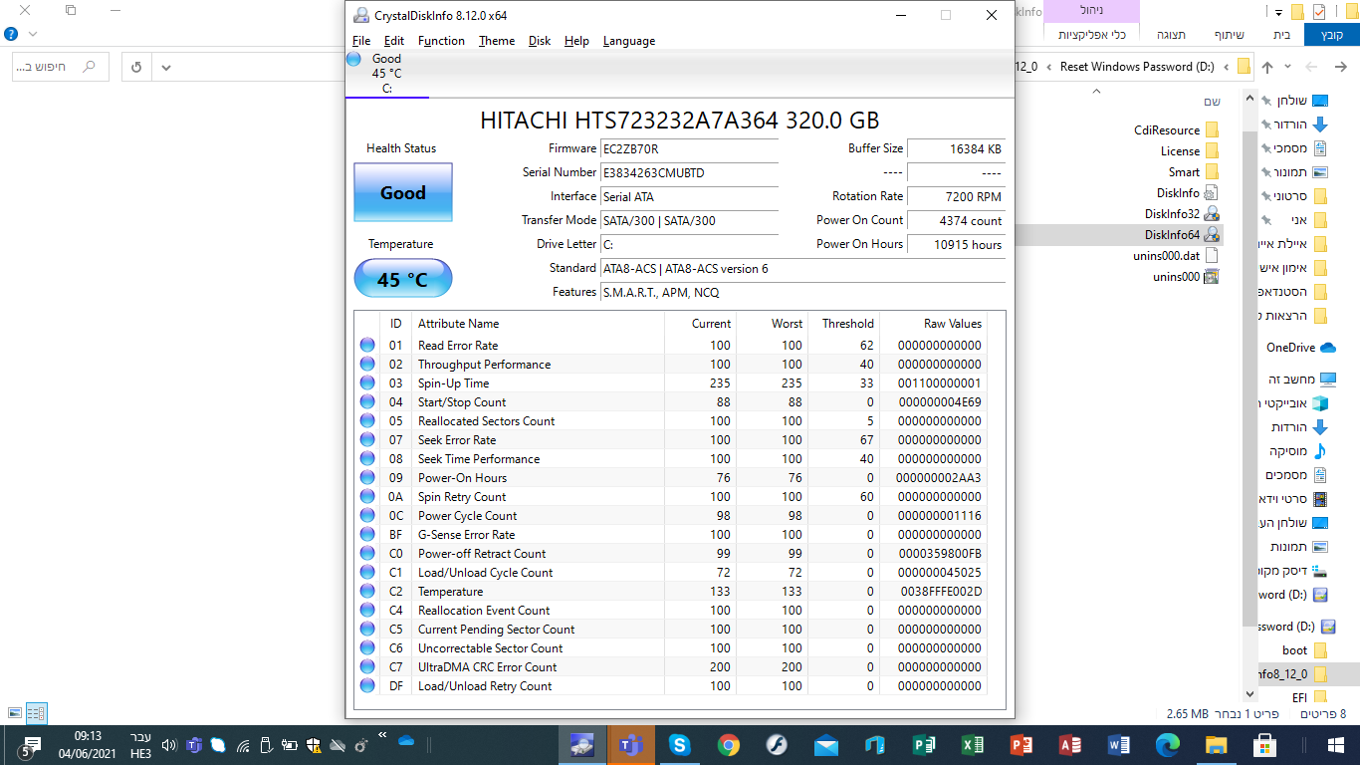Image resolution: width=1360 pixels, height=765 pixels.
Task: Click status orb of Power-On Hours row
Action: 367,478
